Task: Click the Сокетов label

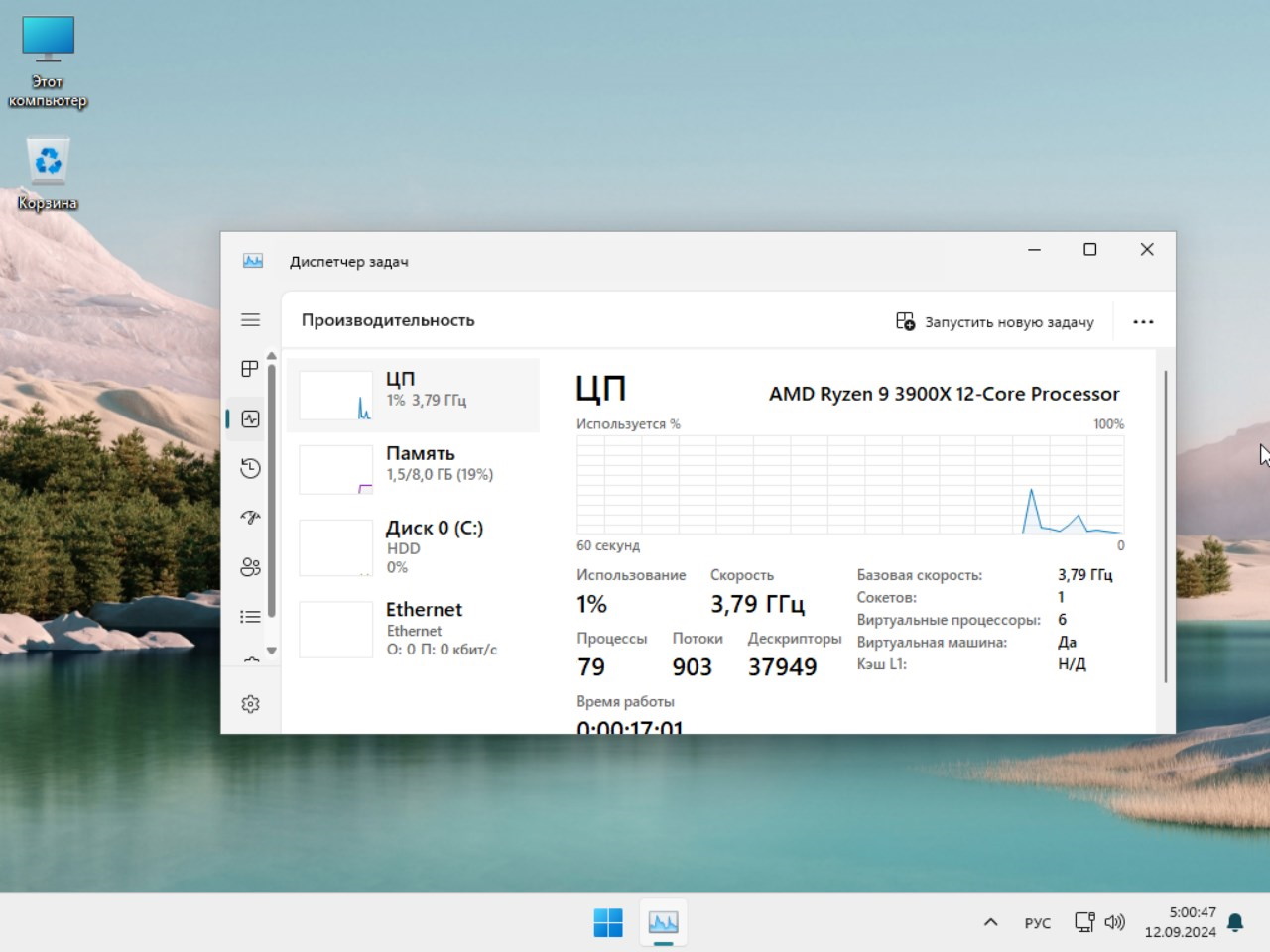Action: (x=887, y=597)
